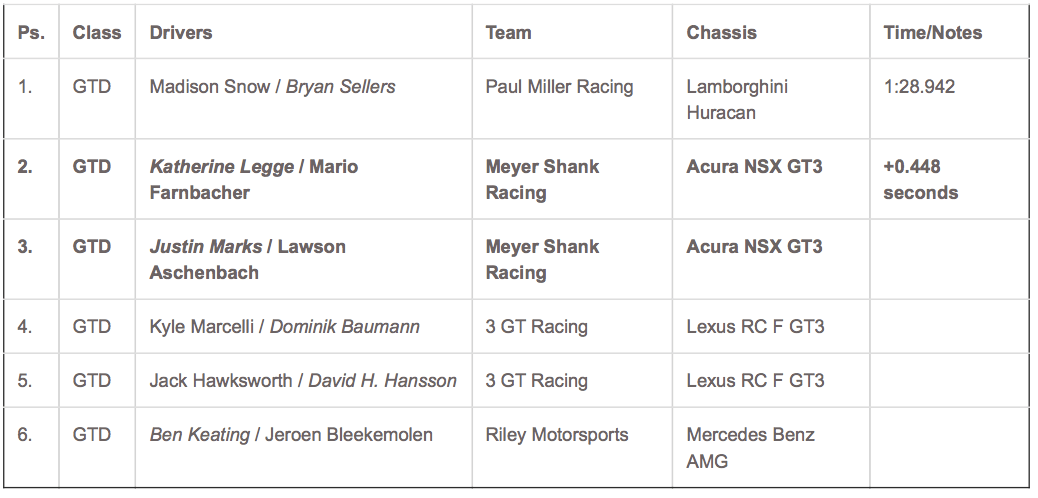1038x498 pixels.
Task: Click the +0.448 seconds cell
Action: [920, 179]
